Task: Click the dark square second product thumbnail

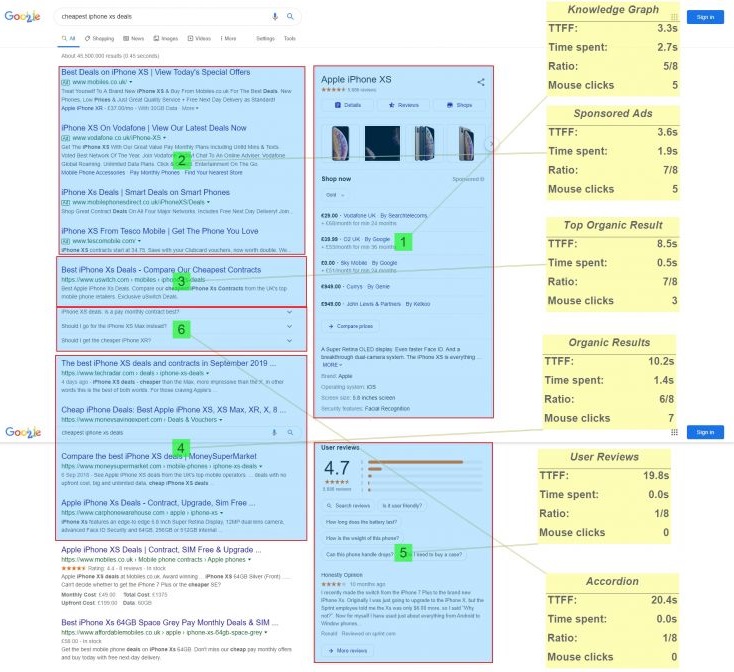Action: pyautogui.click(x=382, y=143)
